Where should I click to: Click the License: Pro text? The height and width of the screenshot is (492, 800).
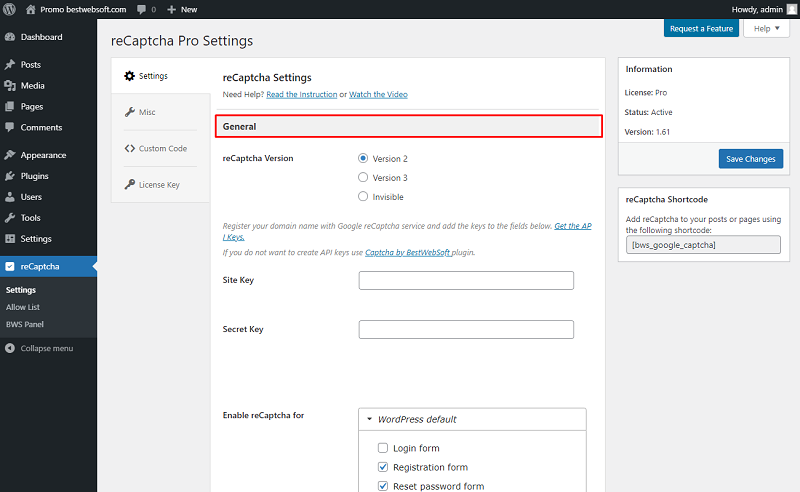coord(645,92)
